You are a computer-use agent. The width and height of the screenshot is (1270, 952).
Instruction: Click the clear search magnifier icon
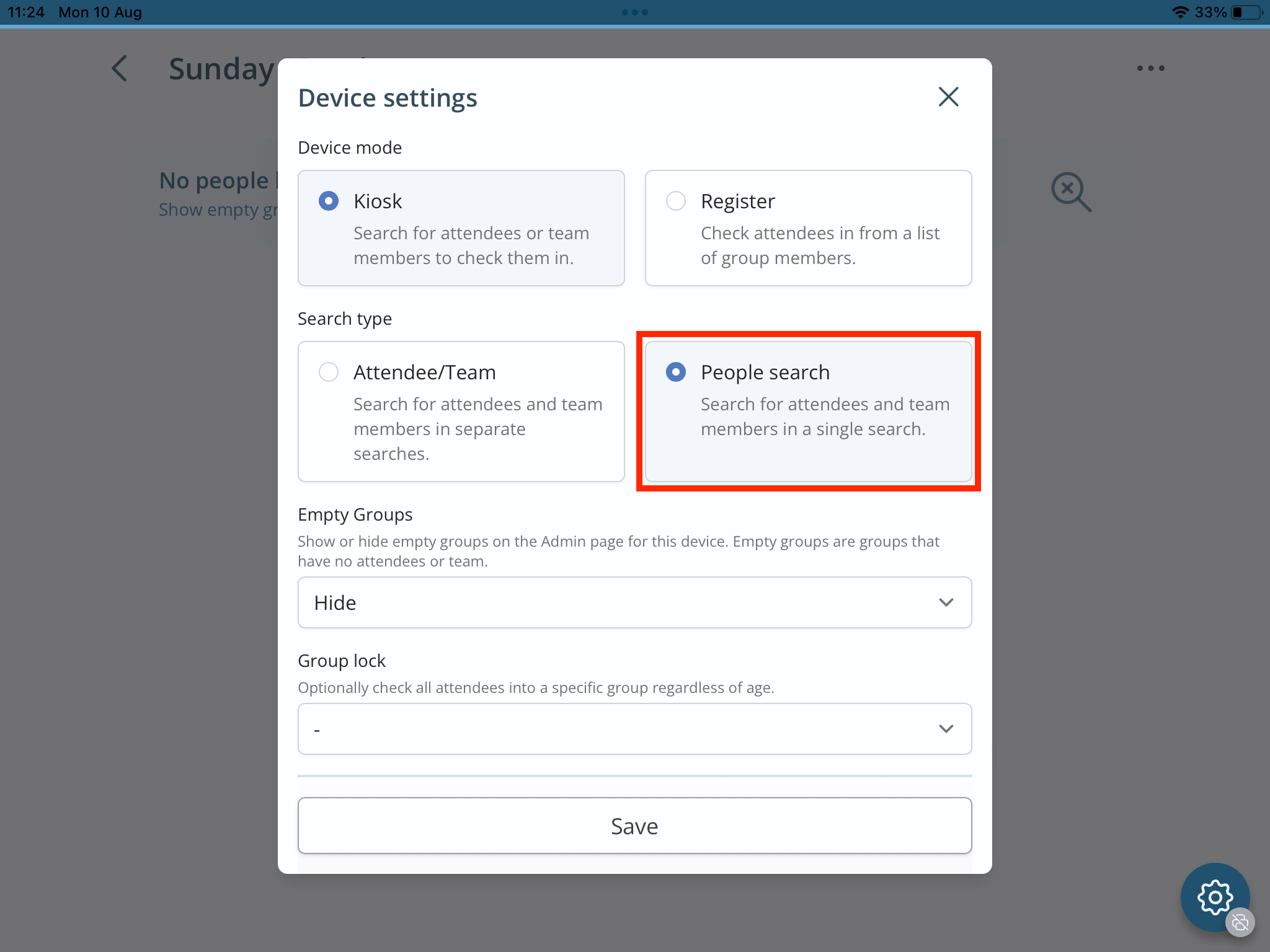[x=1071, y=192]
